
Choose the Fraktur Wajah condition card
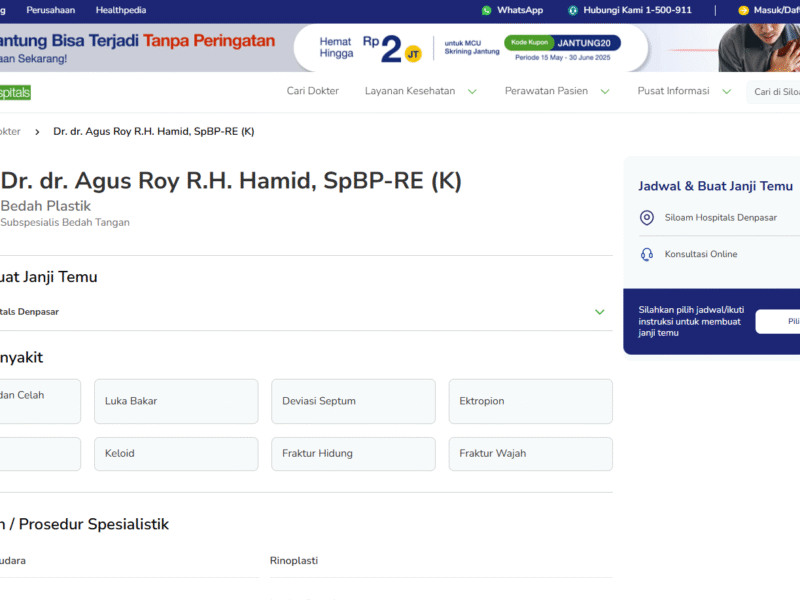point(530,454)
